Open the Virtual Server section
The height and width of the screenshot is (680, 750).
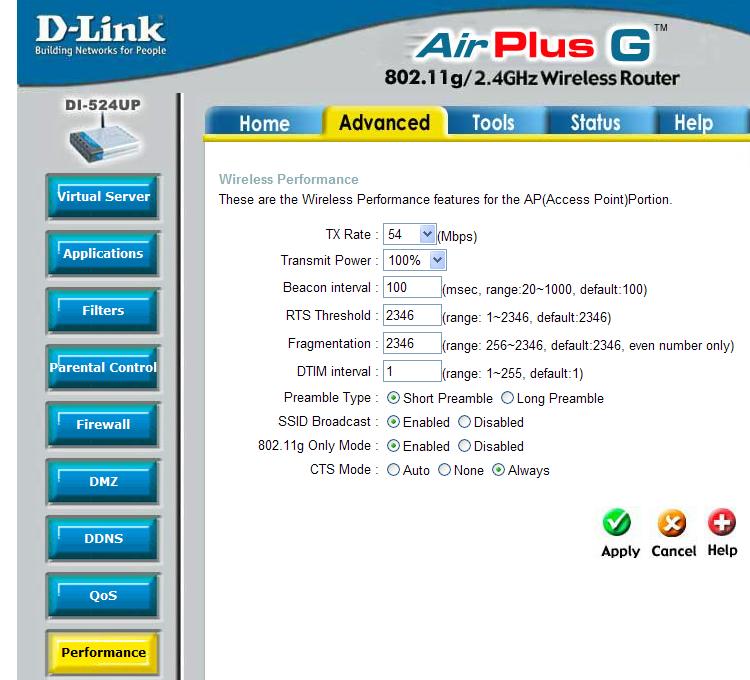coord(103,197)
